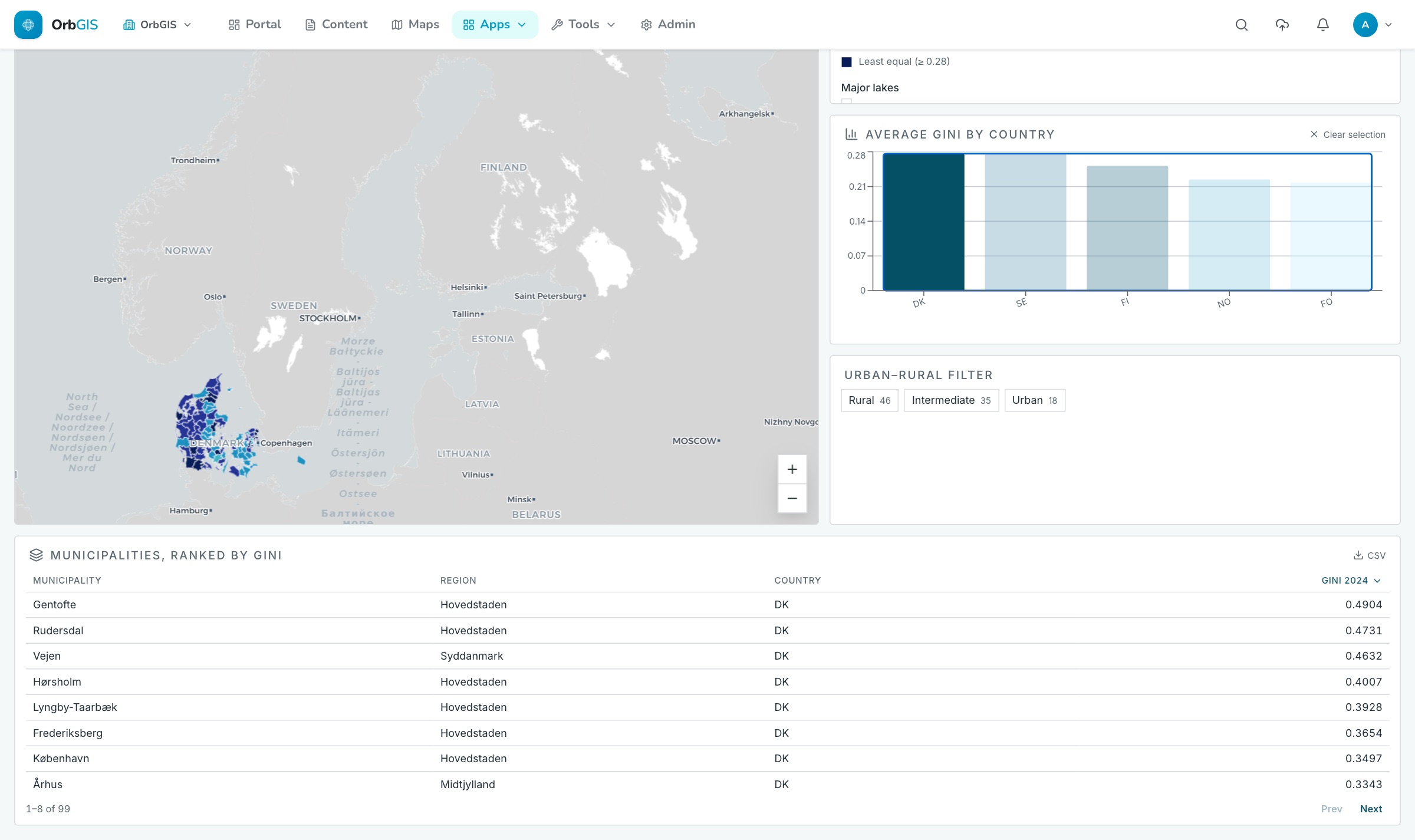Click the layers icon beside Municipalities heading
The width and height of the screenshot is (1415, 840).
coord(37,555)
